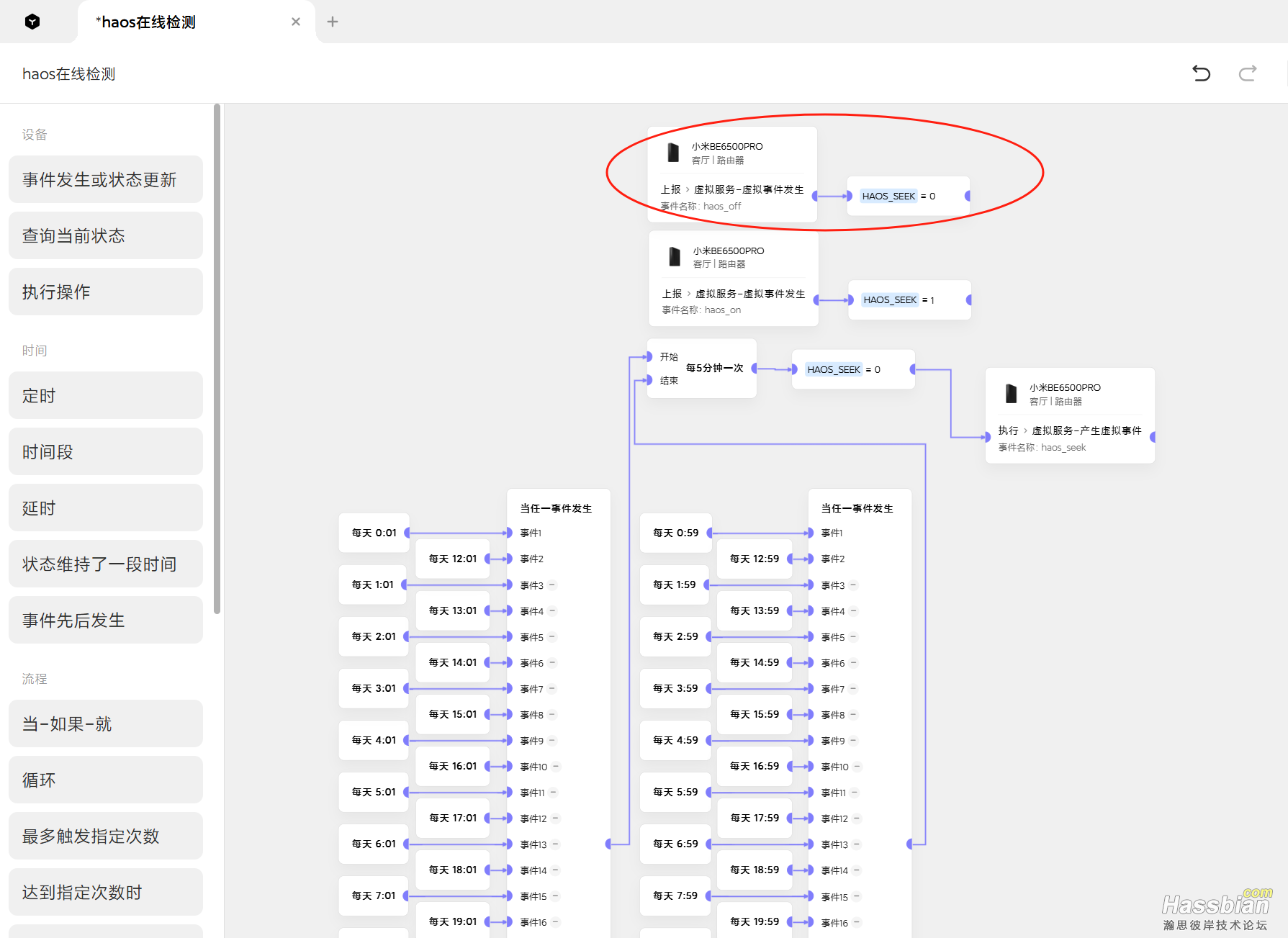Click router icon in haos_on card
The width and height of the screenshot is (1288, 938).
[675, 257]
